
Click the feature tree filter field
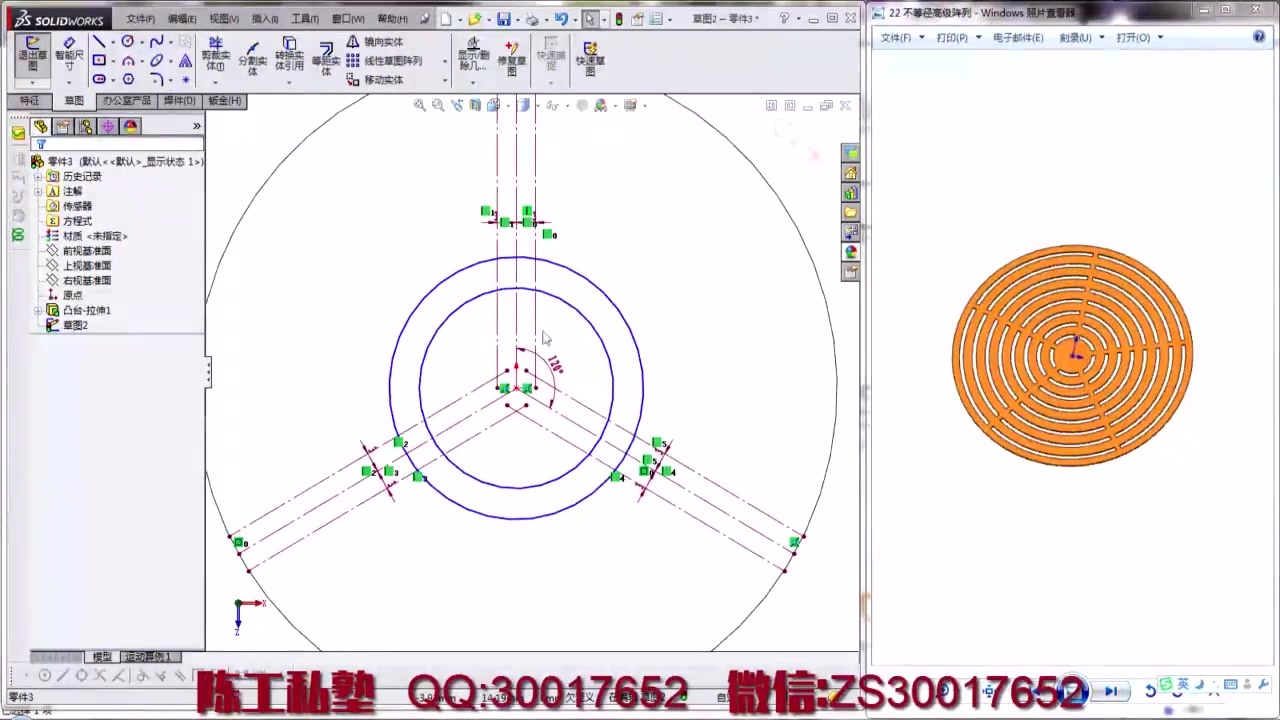tap(117, 144)
